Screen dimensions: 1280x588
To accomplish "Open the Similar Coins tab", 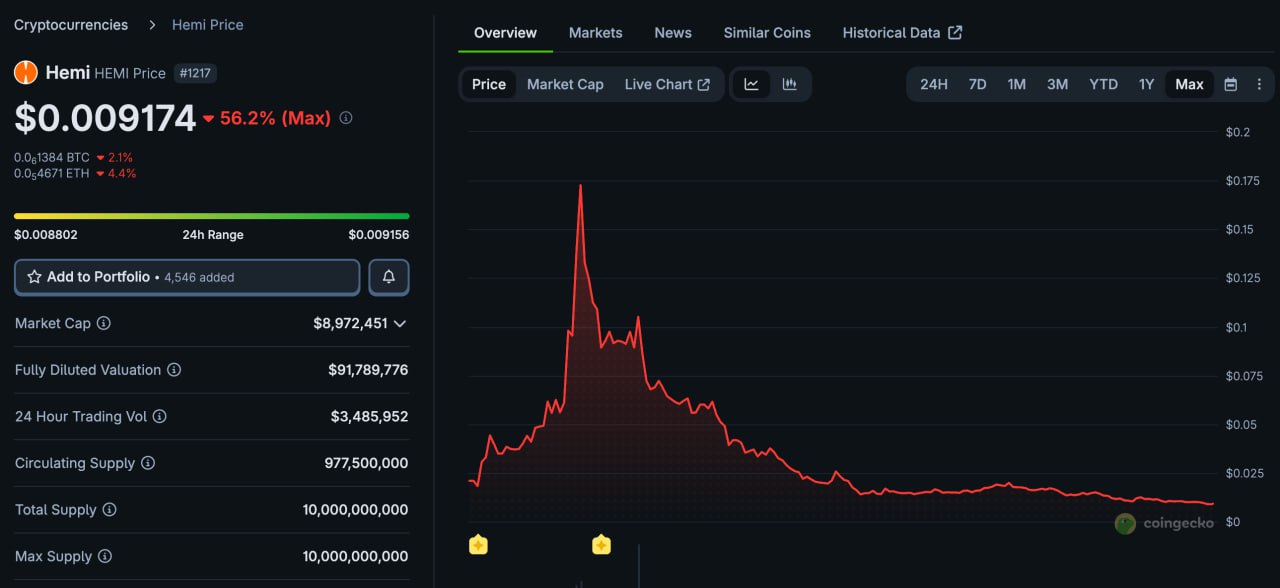I will [x=767, y=33].
